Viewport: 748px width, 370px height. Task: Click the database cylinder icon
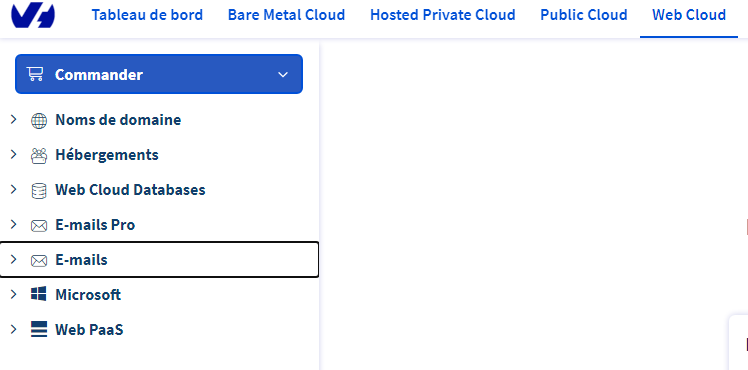[39, 191]
